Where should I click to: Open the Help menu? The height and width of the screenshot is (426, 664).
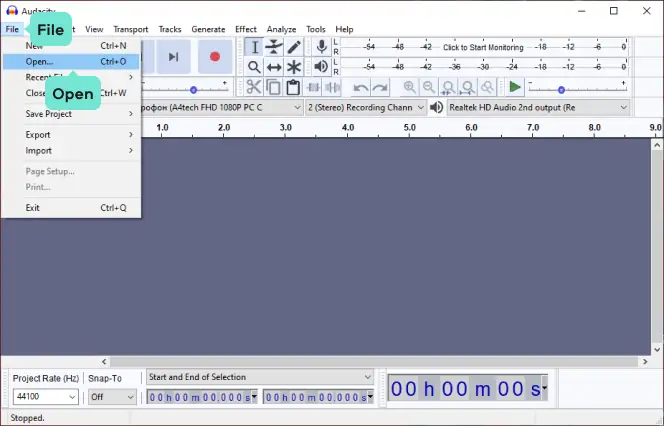[x=344, y=29]
